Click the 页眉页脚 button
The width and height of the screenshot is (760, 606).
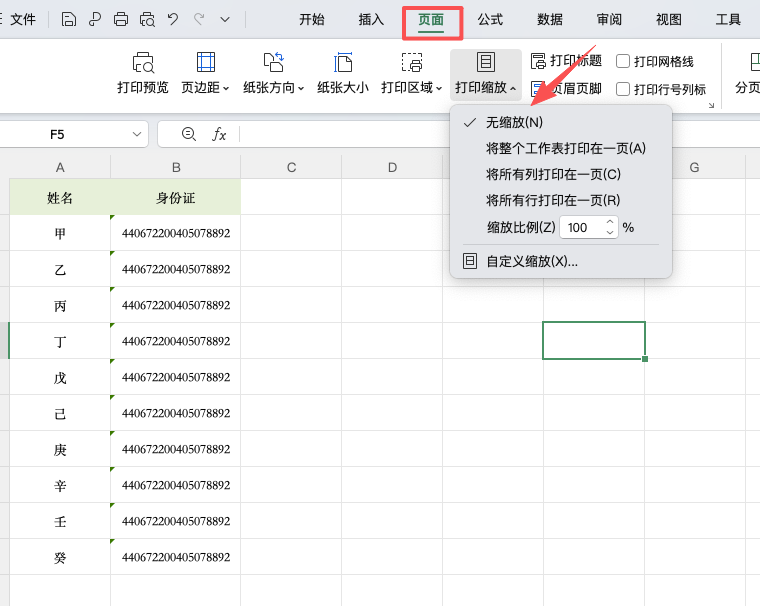point(566,89)
